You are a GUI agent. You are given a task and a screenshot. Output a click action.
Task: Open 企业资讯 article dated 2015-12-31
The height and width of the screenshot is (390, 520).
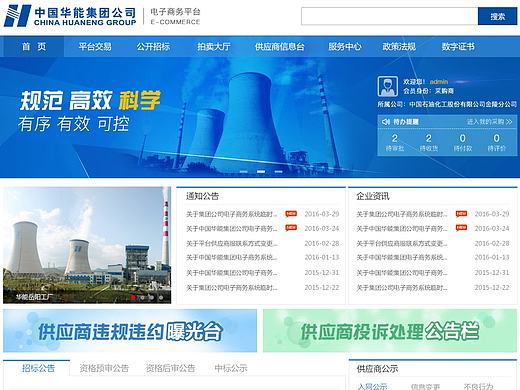click(402, 273)
